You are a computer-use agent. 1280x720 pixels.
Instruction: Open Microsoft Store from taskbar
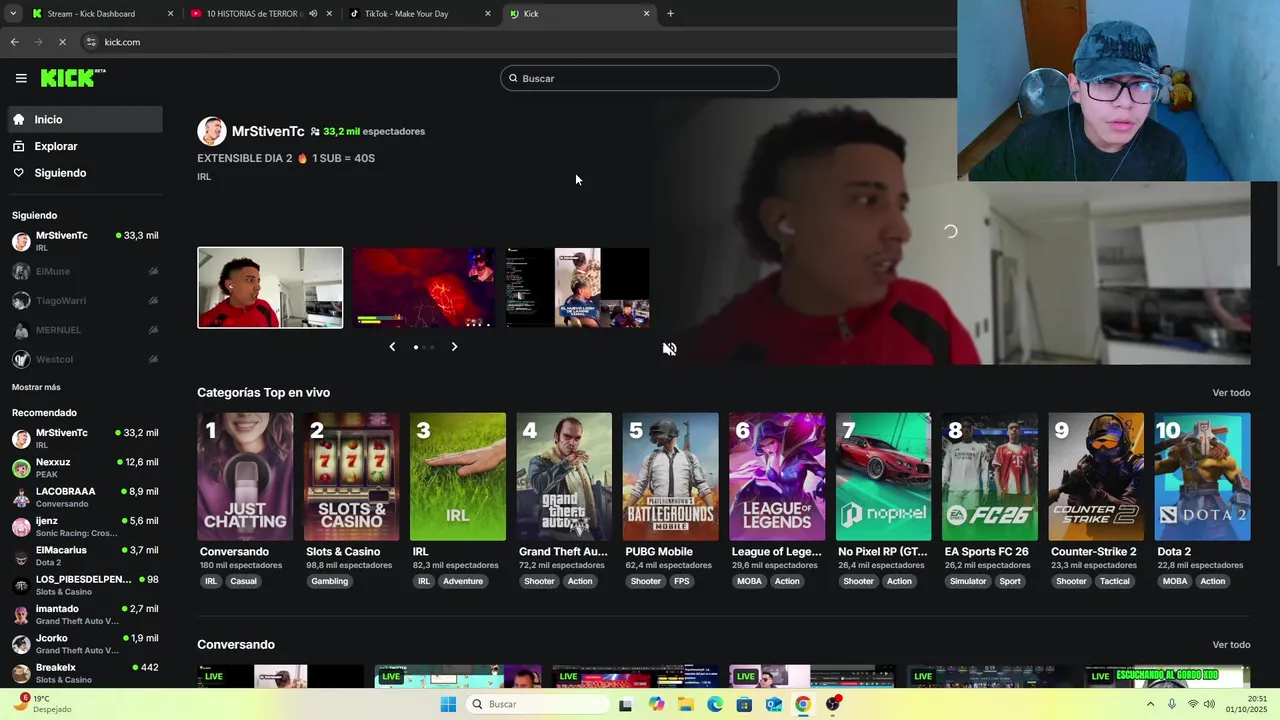744,704
